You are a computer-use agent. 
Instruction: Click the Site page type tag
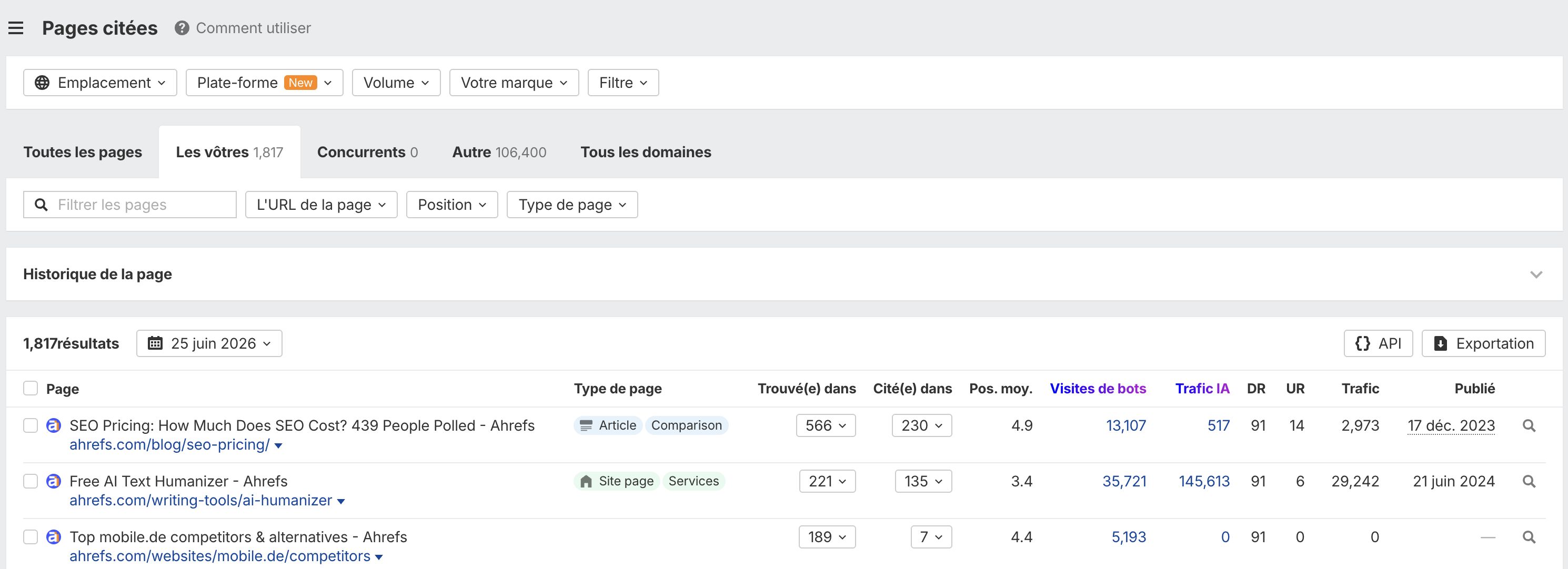pos(617,481)
